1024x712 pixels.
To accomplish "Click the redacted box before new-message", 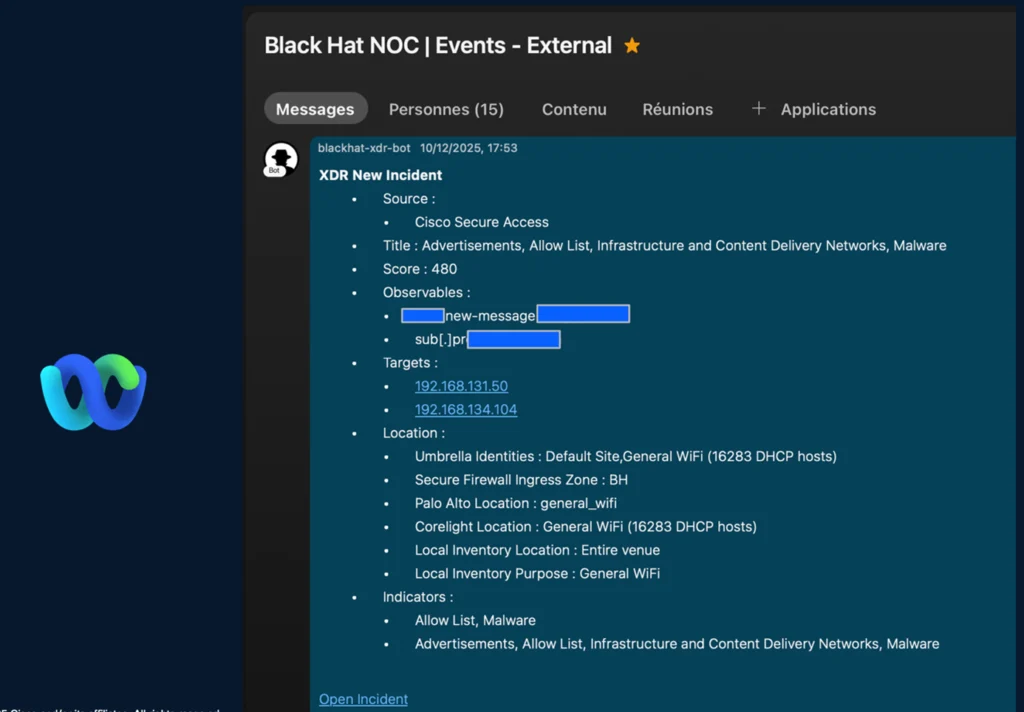I will (423, 315).
